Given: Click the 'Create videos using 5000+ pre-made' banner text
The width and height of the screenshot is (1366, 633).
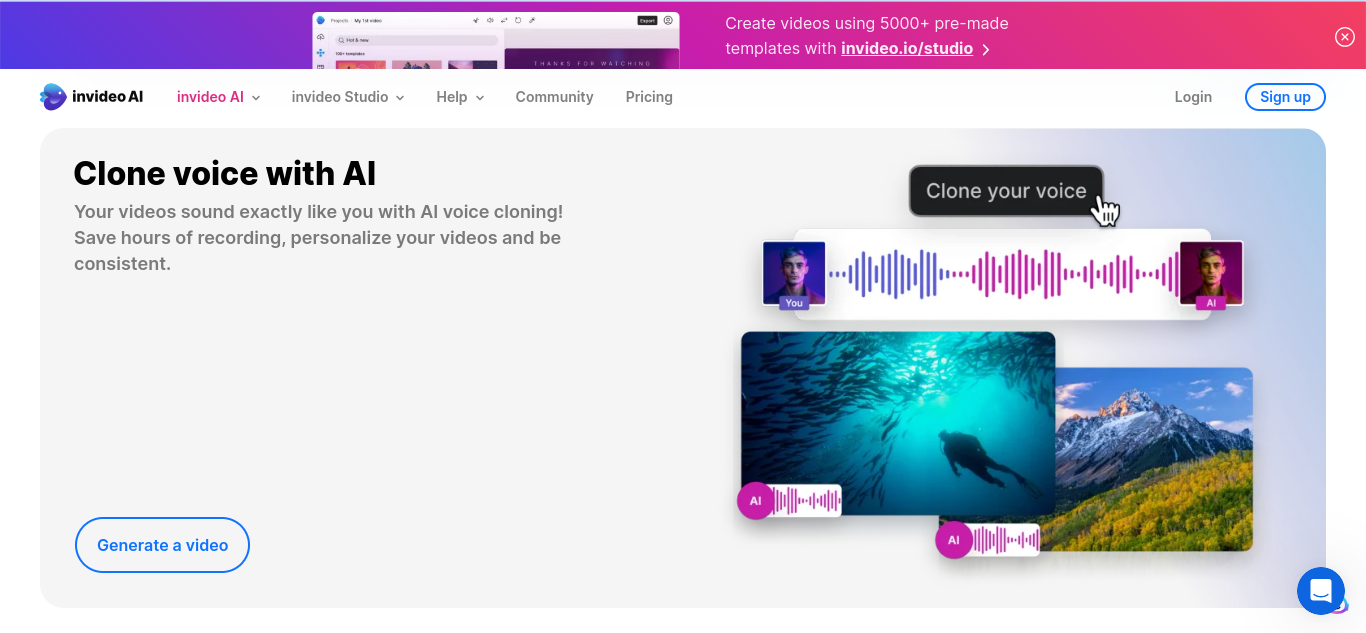Looking at the screenshot, I should point(867,23).
